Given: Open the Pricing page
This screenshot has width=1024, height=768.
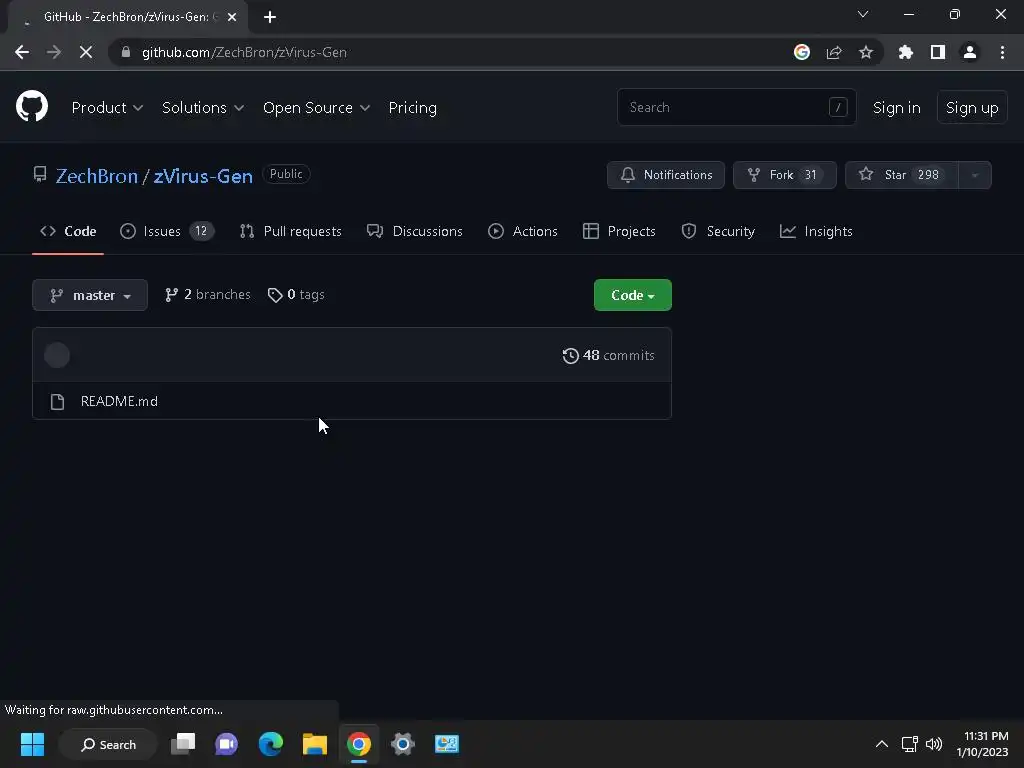Looking at the screenshot, I should (413, 108).
